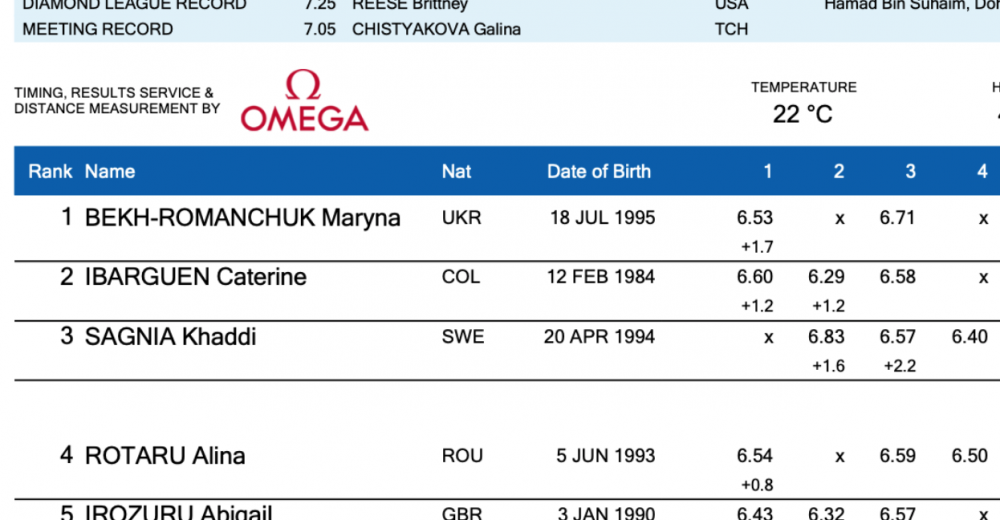Click athlete name IBARGUEN Caterine
The image size is (1000, 520).
[196, 277]
